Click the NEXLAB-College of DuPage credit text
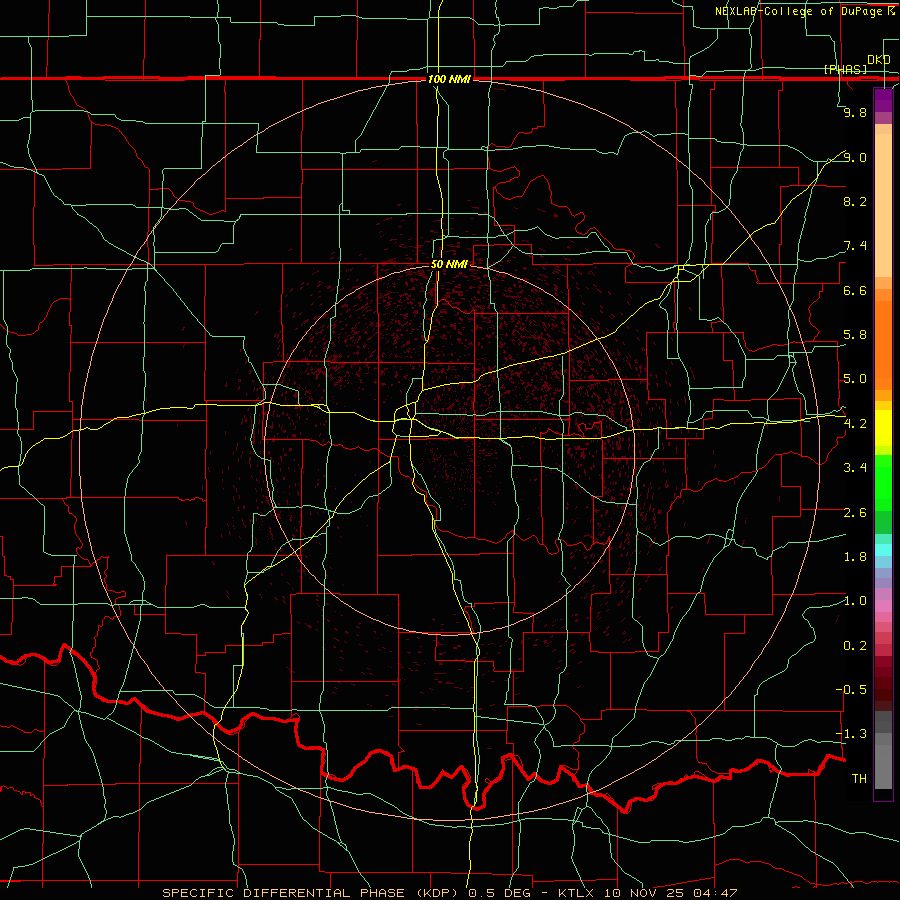Screen dimensions: 900x900 [x=805, y=11]
